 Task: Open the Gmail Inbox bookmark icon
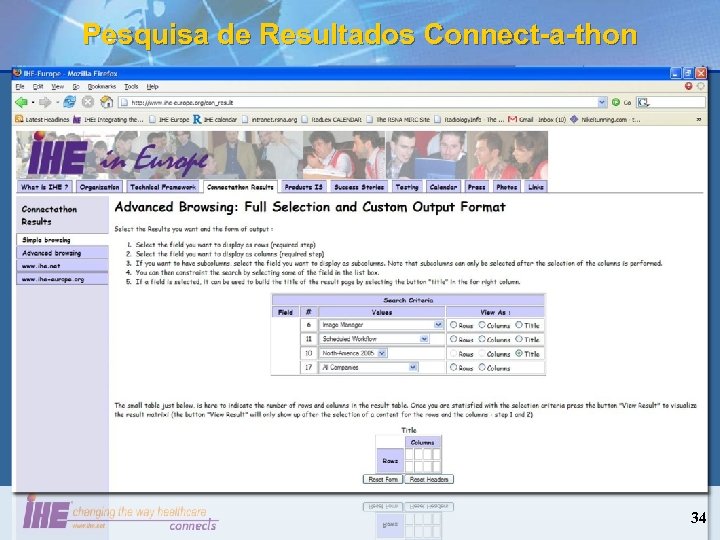[512, 119]
